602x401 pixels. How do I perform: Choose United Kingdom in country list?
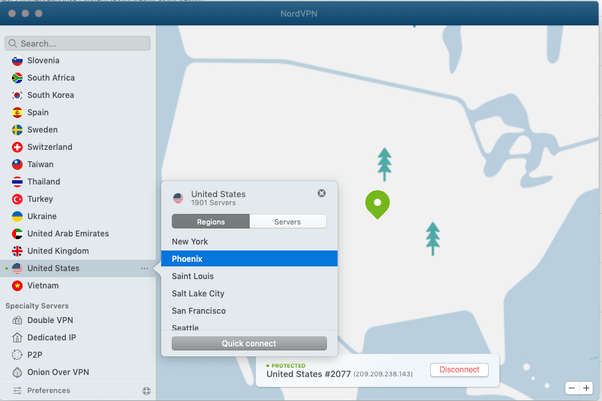[78, 251]
